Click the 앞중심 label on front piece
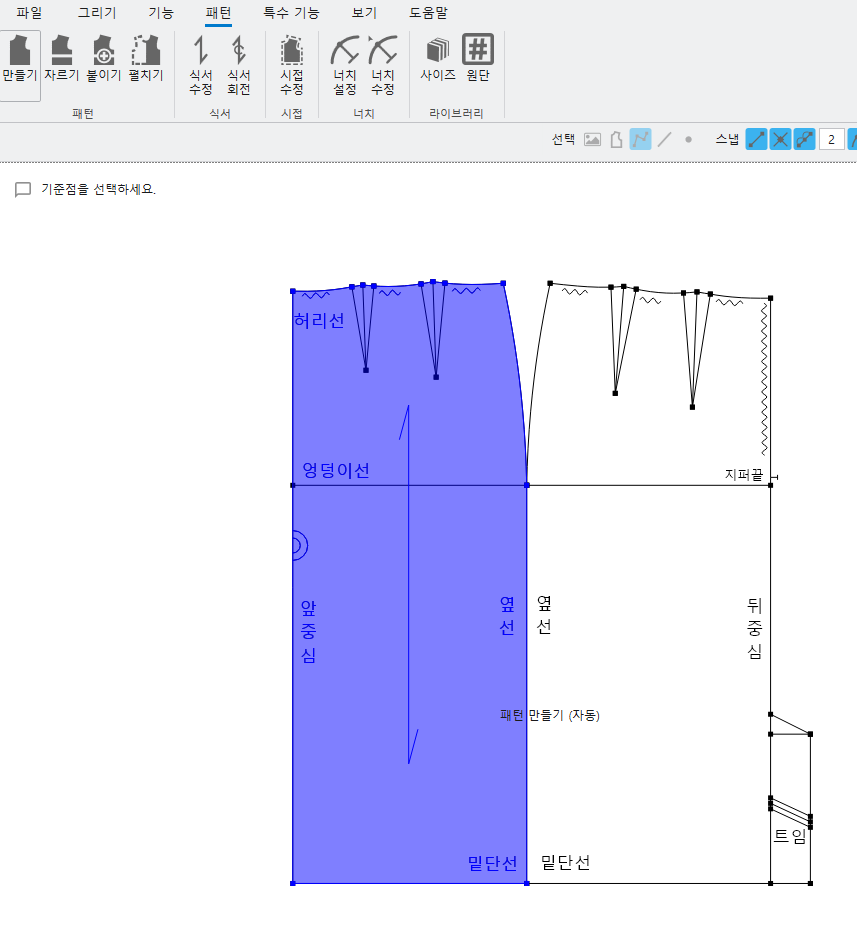The height and width of the screenshot is (931, 857). pos(308,631)
